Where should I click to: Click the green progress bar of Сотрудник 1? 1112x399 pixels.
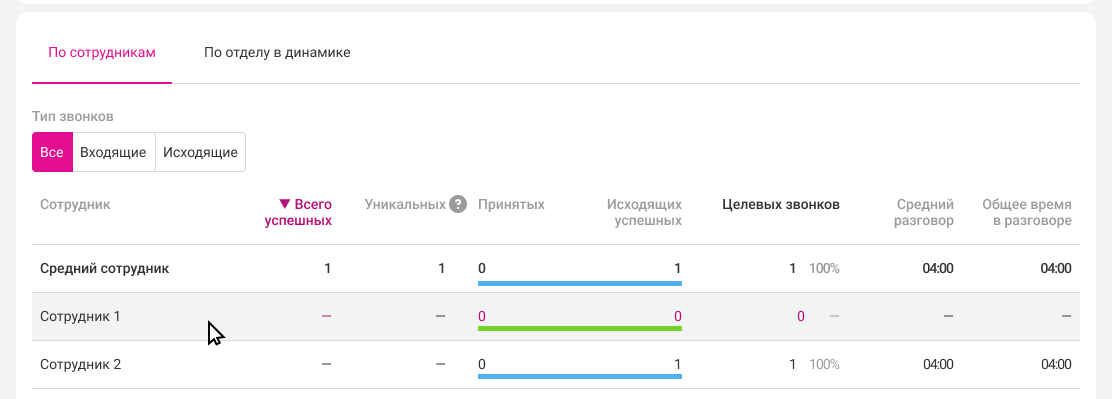[x=580, y=329]
